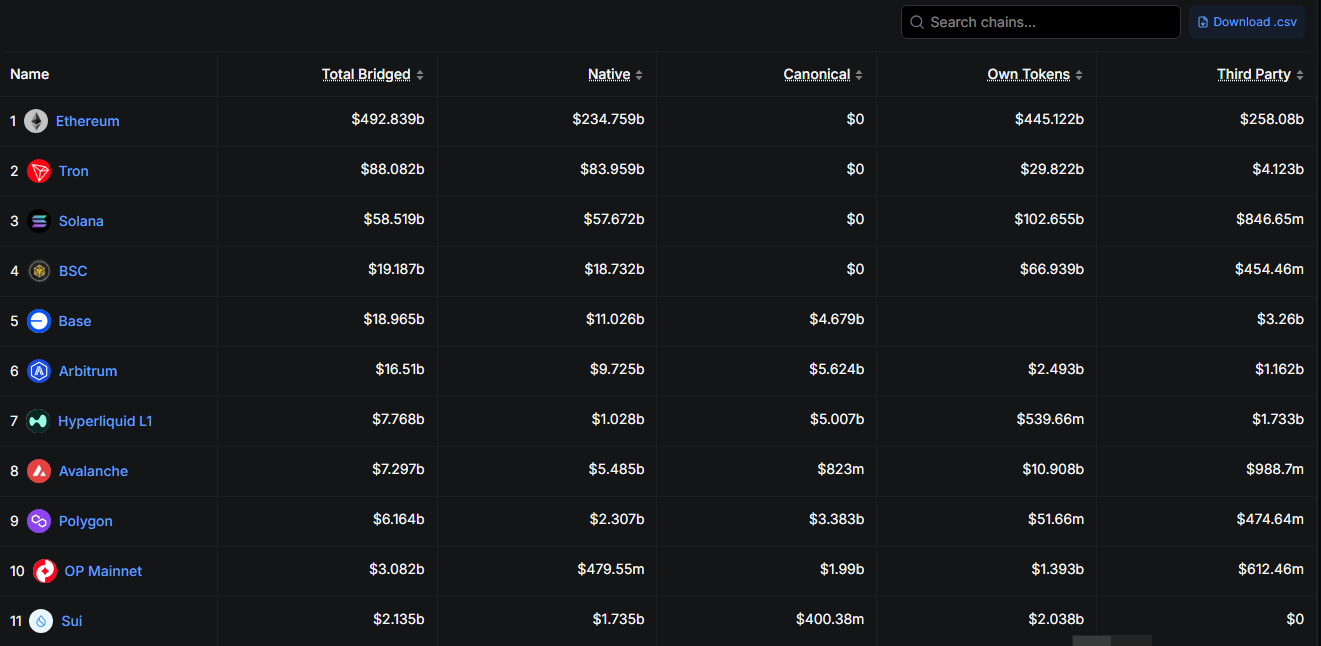Open the Sui chain link
The height and width of the screenshot is (646, 1321).
coord(72,621)
